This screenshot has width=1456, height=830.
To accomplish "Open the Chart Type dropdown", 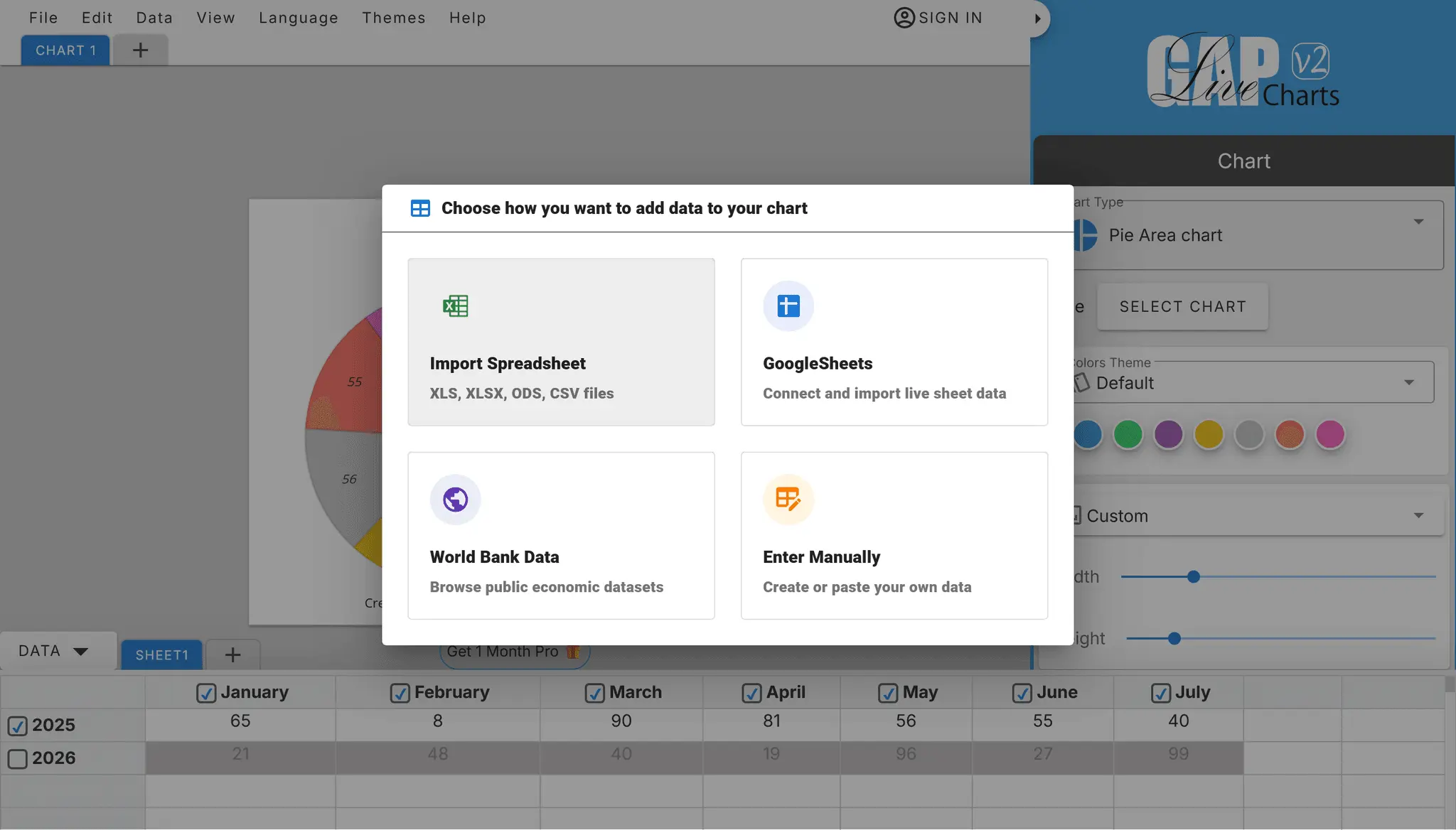I will 1258,235.
